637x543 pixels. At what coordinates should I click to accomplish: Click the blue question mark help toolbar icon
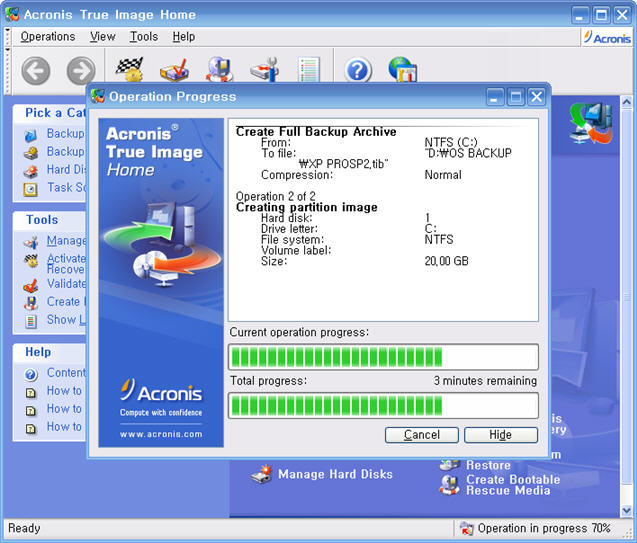[x=358, y=70]
